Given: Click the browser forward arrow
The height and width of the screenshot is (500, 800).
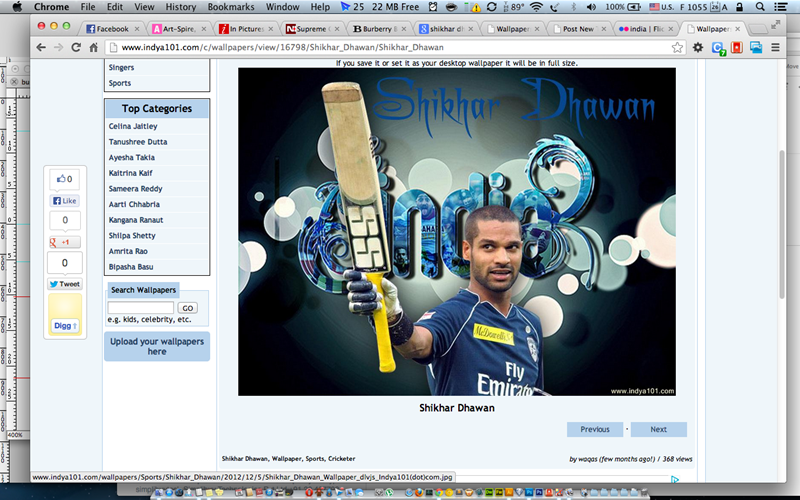Looking at the screenshot, I should click(59, 47).
